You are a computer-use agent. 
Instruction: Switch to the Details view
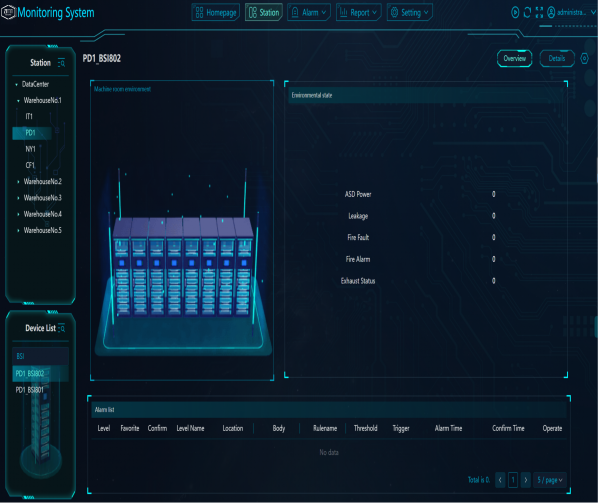tap(557, 59)
